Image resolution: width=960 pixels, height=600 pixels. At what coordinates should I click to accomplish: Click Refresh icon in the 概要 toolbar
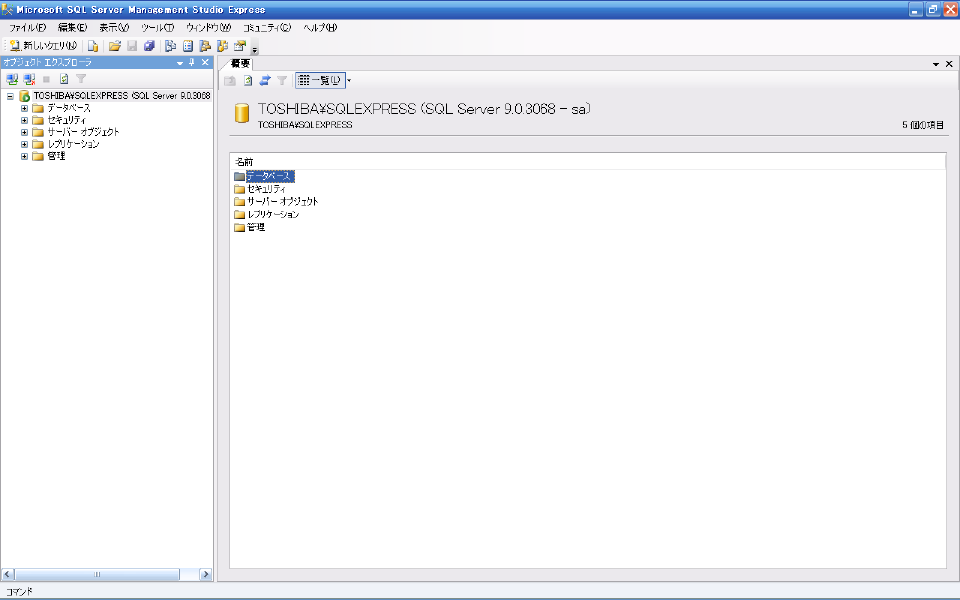247,80
